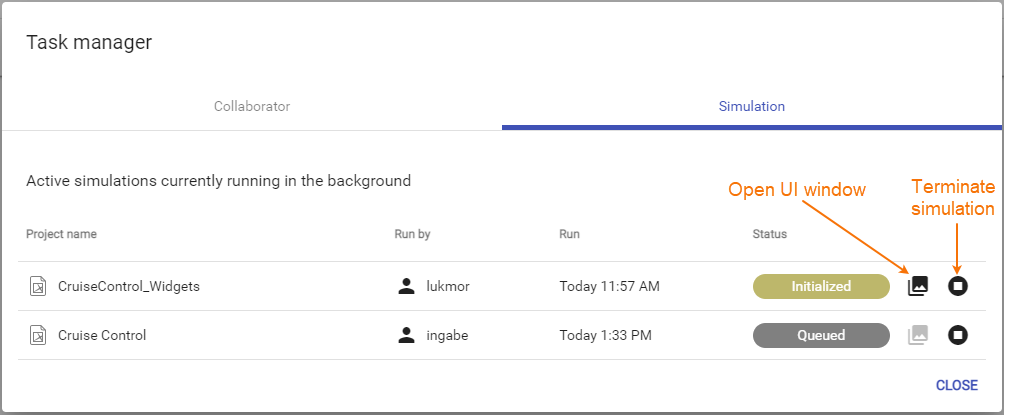Terminate the queued Cruise Control simulation
This screenshot has width=1025, height=415.
[958, 335]
